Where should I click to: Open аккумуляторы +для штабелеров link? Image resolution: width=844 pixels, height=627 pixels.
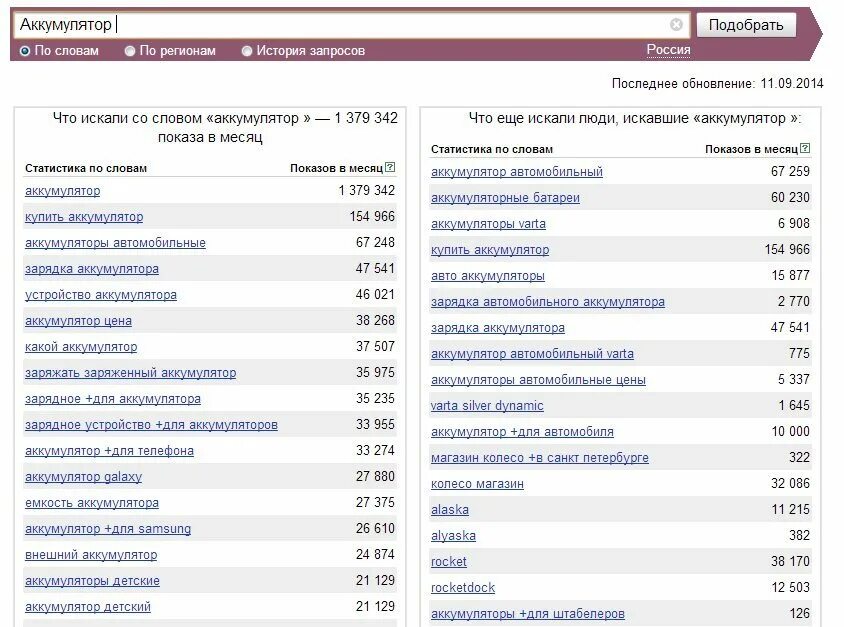point(528,613)
